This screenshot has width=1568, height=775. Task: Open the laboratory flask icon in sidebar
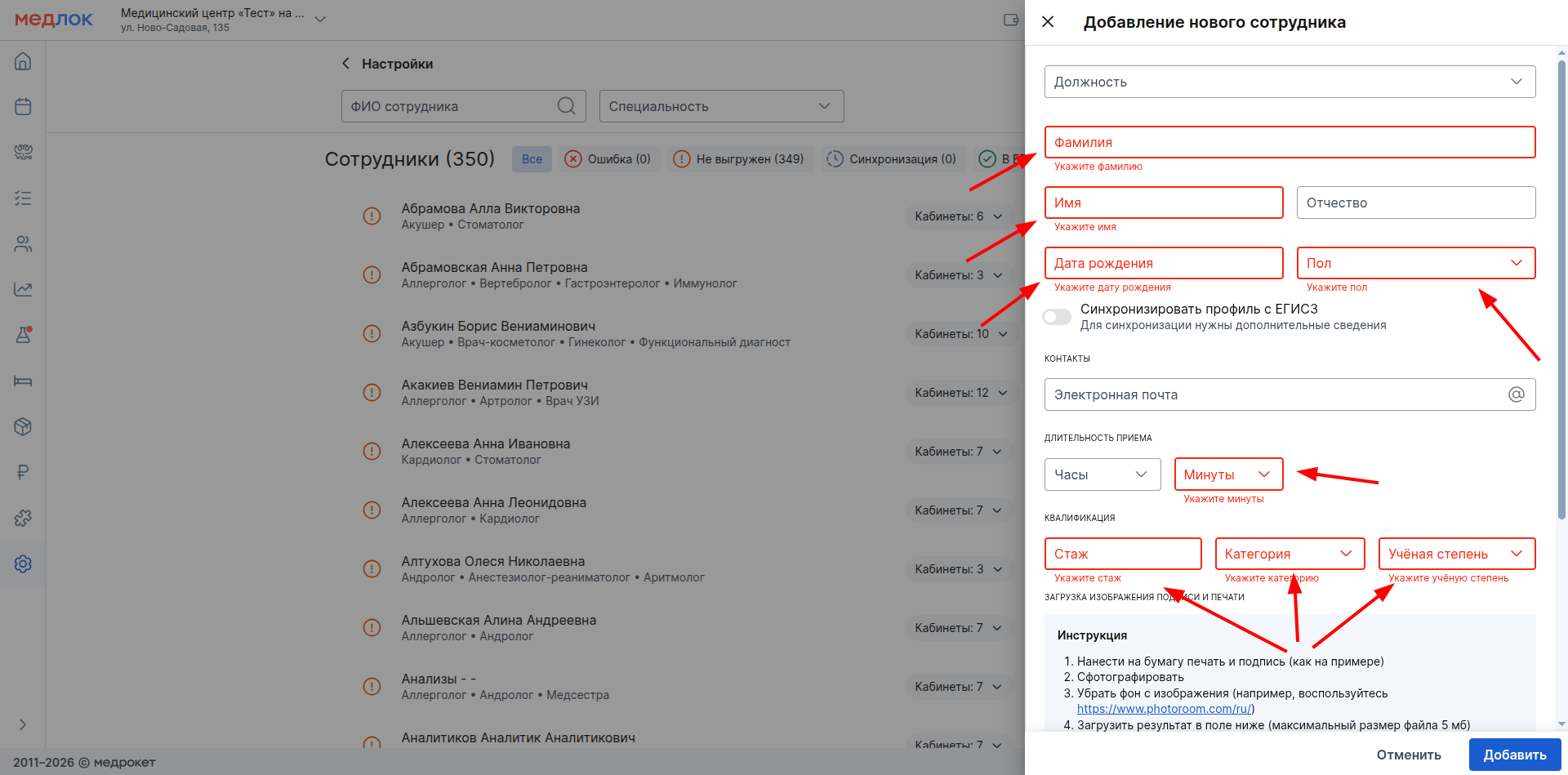23,335
